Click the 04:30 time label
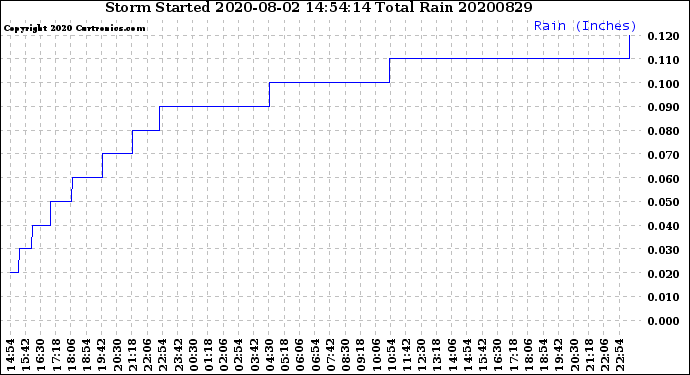Screen dimensions: 690x375 (x=269, y=355)
